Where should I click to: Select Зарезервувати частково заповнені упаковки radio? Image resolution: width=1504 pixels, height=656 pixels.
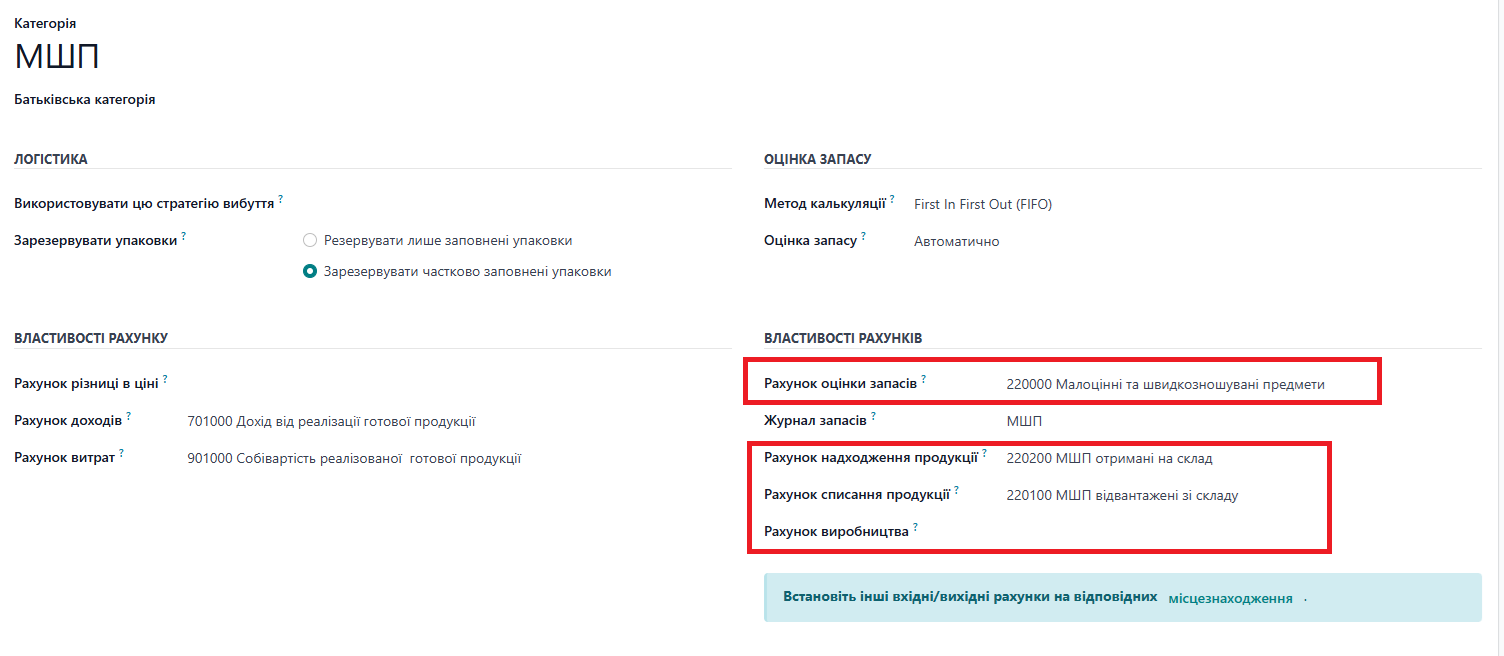point(310,272)
